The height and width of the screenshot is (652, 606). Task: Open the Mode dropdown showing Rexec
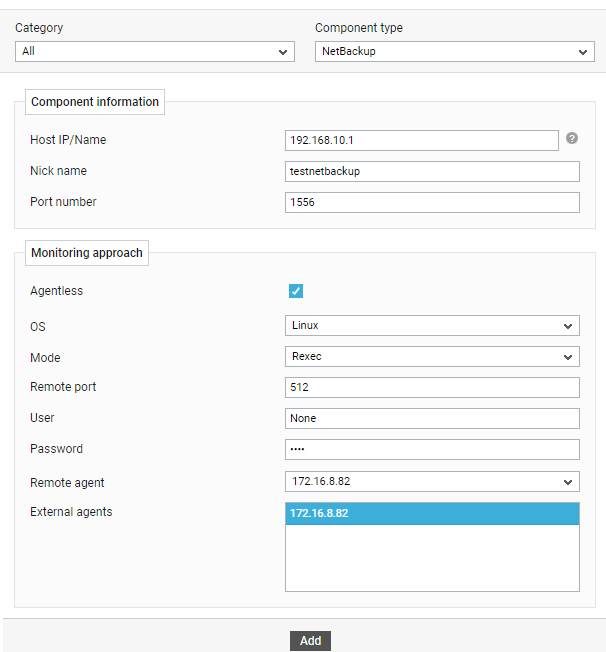click(432, 357)
